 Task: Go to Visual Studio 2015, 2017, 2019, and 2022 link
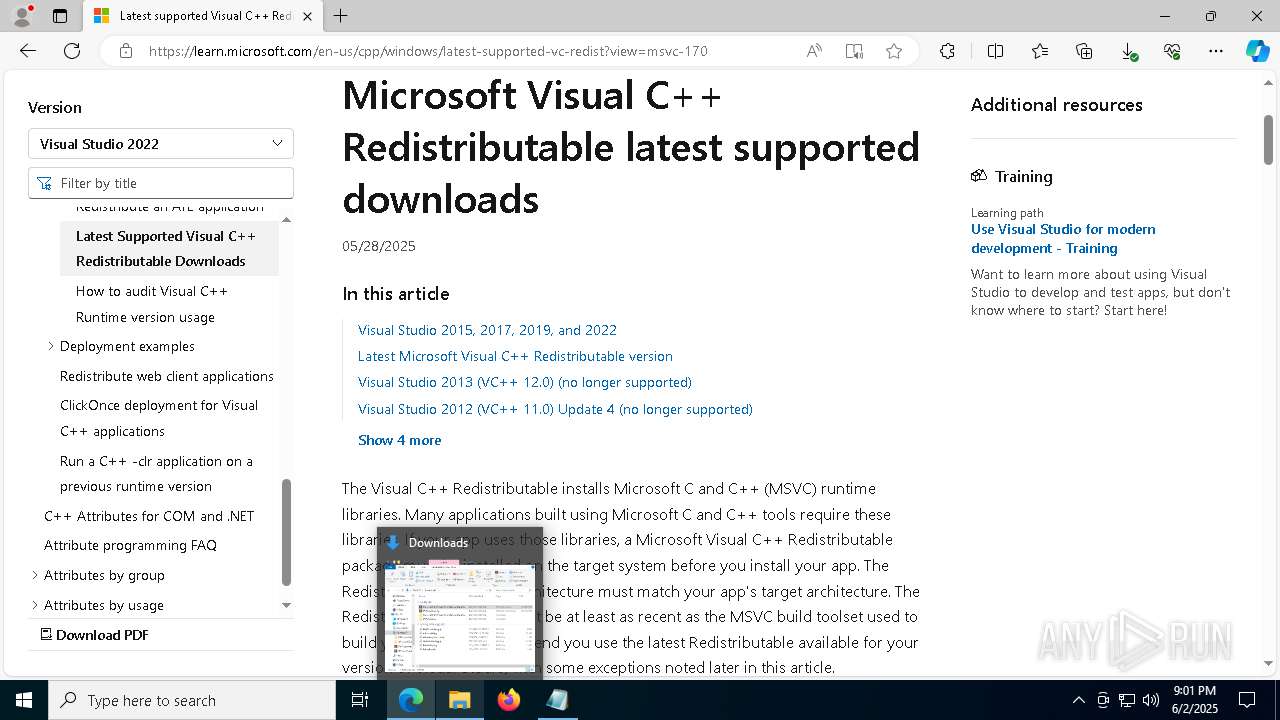click(487, 330)
